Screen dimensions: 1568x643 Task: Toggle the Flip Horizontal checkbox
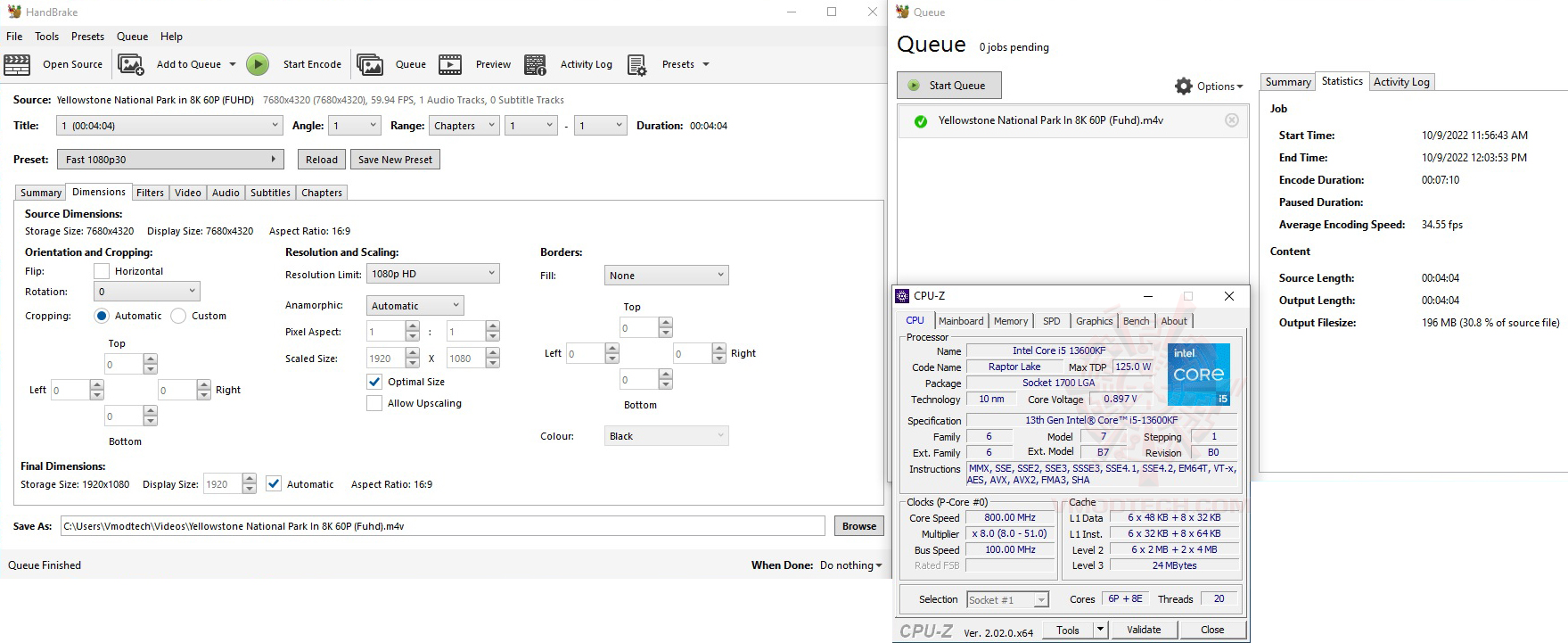point(102,271)
